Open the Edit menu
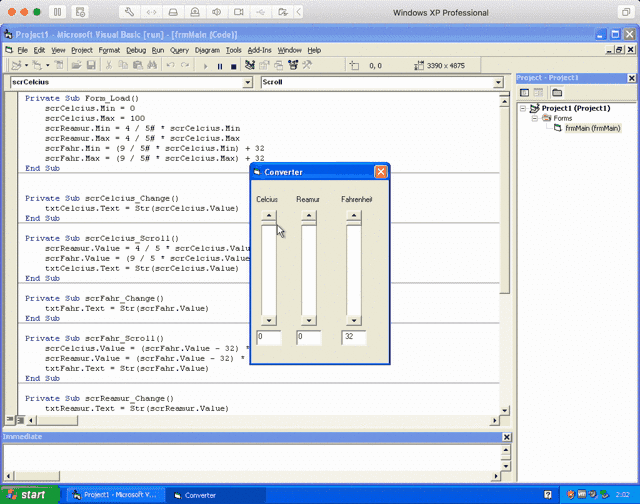Image resolution: width=640 pixels, height=504 pixels. (39, 50)
